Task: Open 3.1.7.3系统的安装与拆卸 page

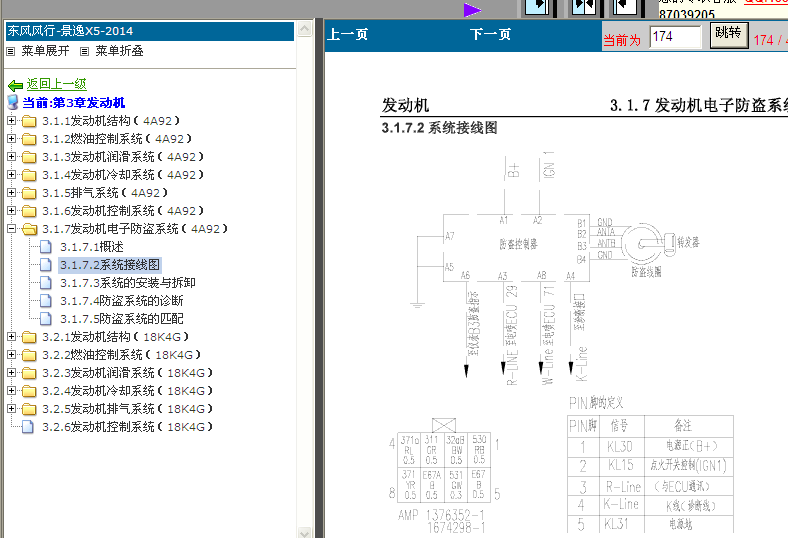Action: (128, 283)
